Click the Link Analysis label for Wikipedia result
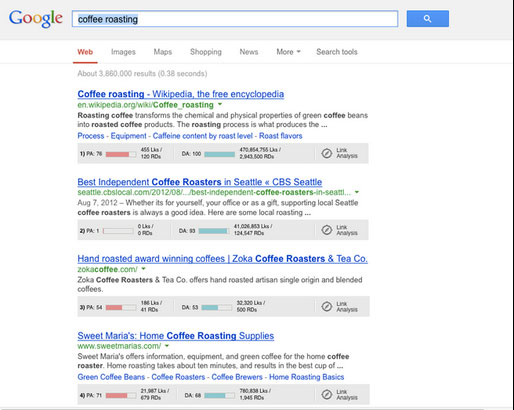 pyautogui.click(x=347, y=153)
